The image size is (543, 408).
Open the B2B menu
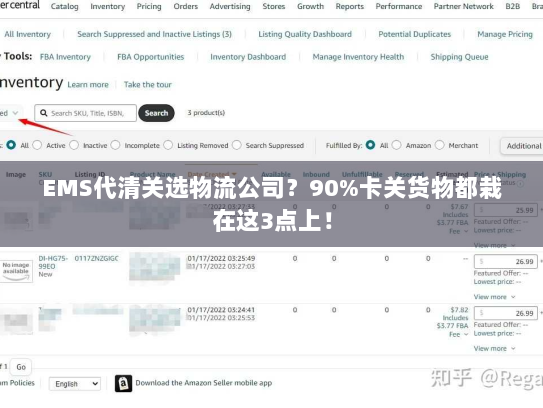[513, 6]
